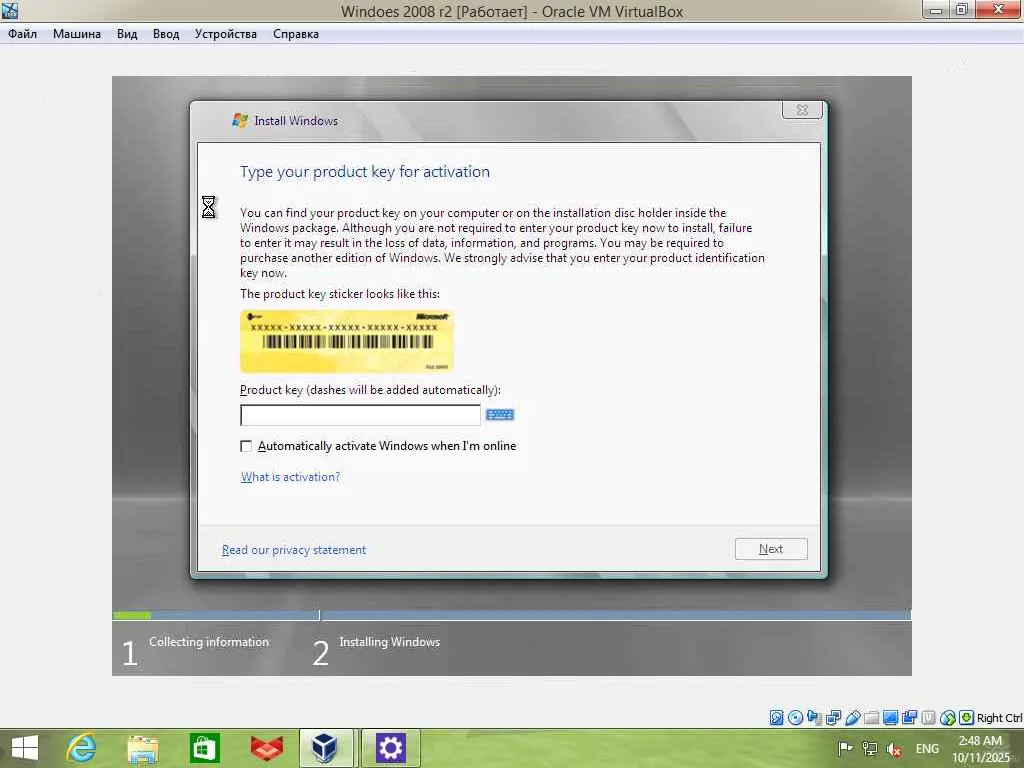This screenshot has height=768, width=1024.
Task: Click the USB devices indicator icon
Action: pos(852,718)
